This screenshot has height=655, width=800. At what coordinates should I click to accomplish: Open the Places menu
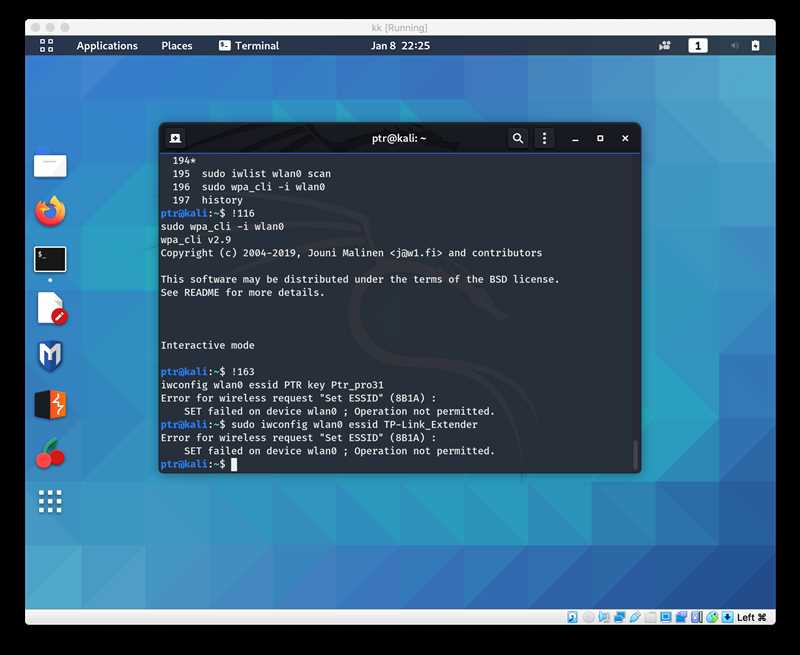177,45
